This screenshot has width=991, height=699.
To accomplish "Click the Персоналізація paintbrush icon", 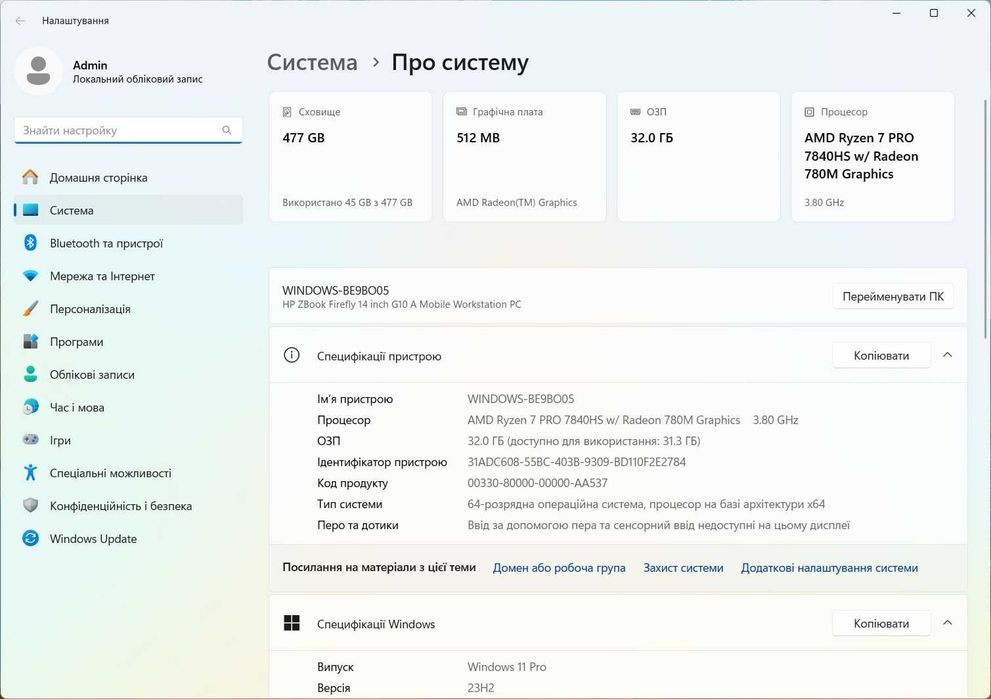I will (30, 309).
